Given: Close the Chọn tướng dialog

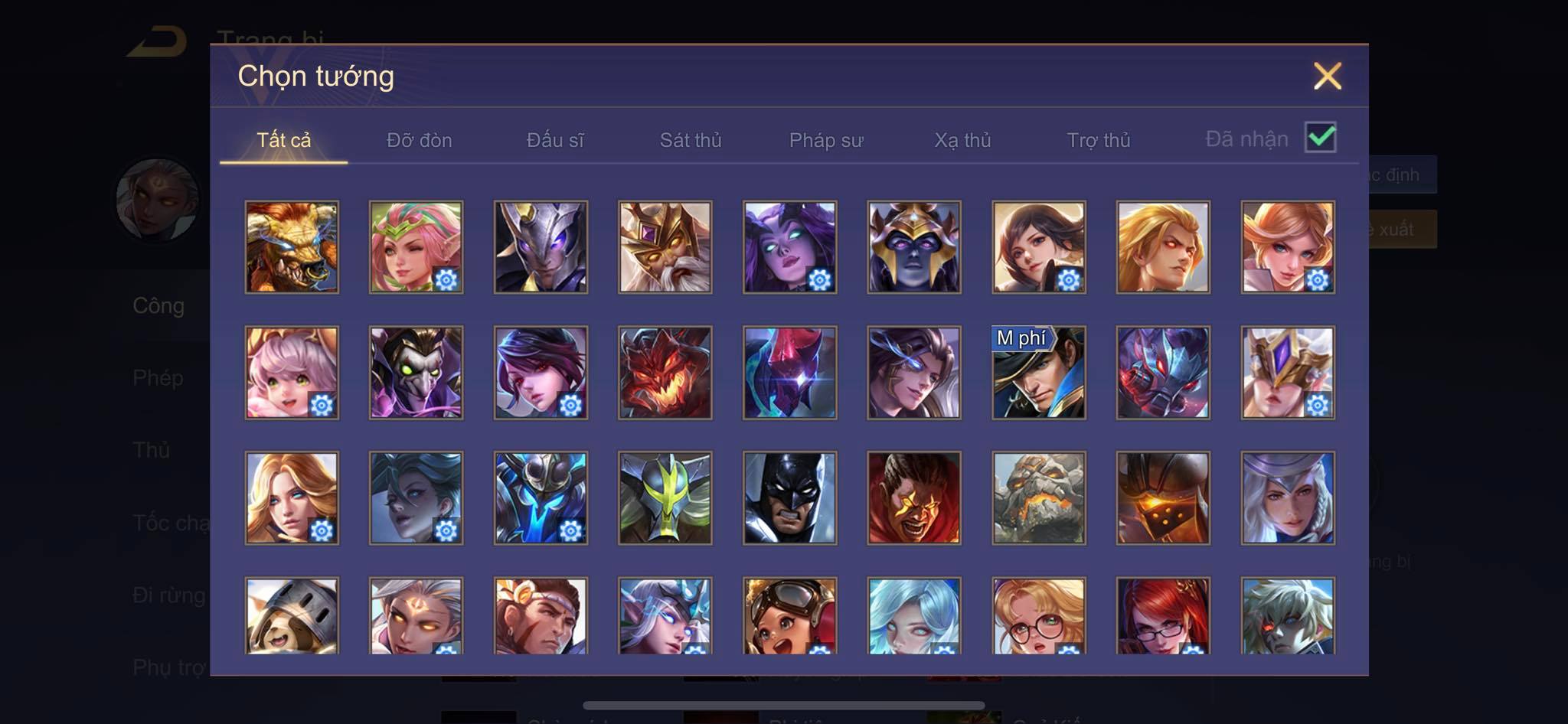Looking at the screenshot, I should point(1328,76).
